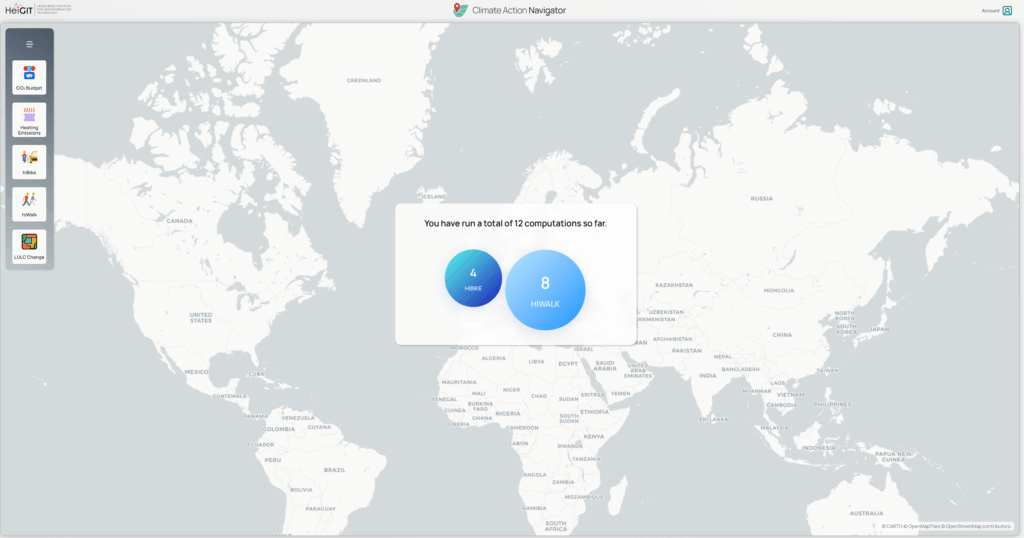Viewport: 1024px width, 538px height.
Task: Open the OpenMapTiles attribution link
Action: 922,526
